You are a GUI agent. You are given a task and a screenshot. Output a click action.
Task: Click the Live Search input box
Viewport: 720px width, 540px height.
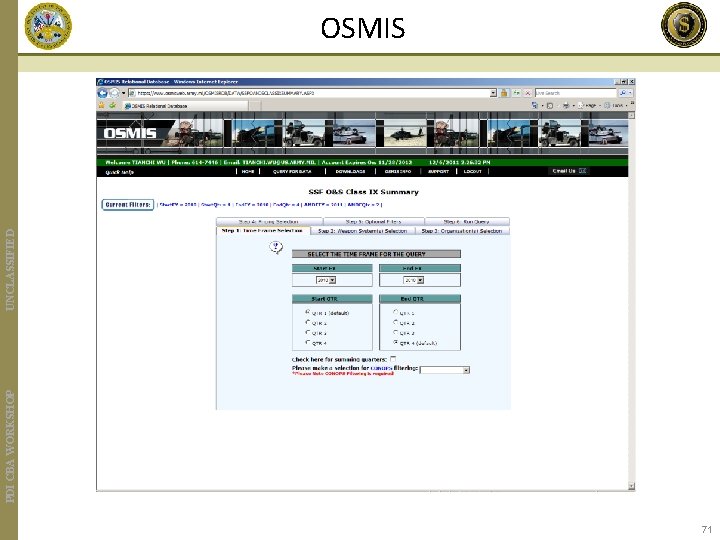tap(576, 93)
